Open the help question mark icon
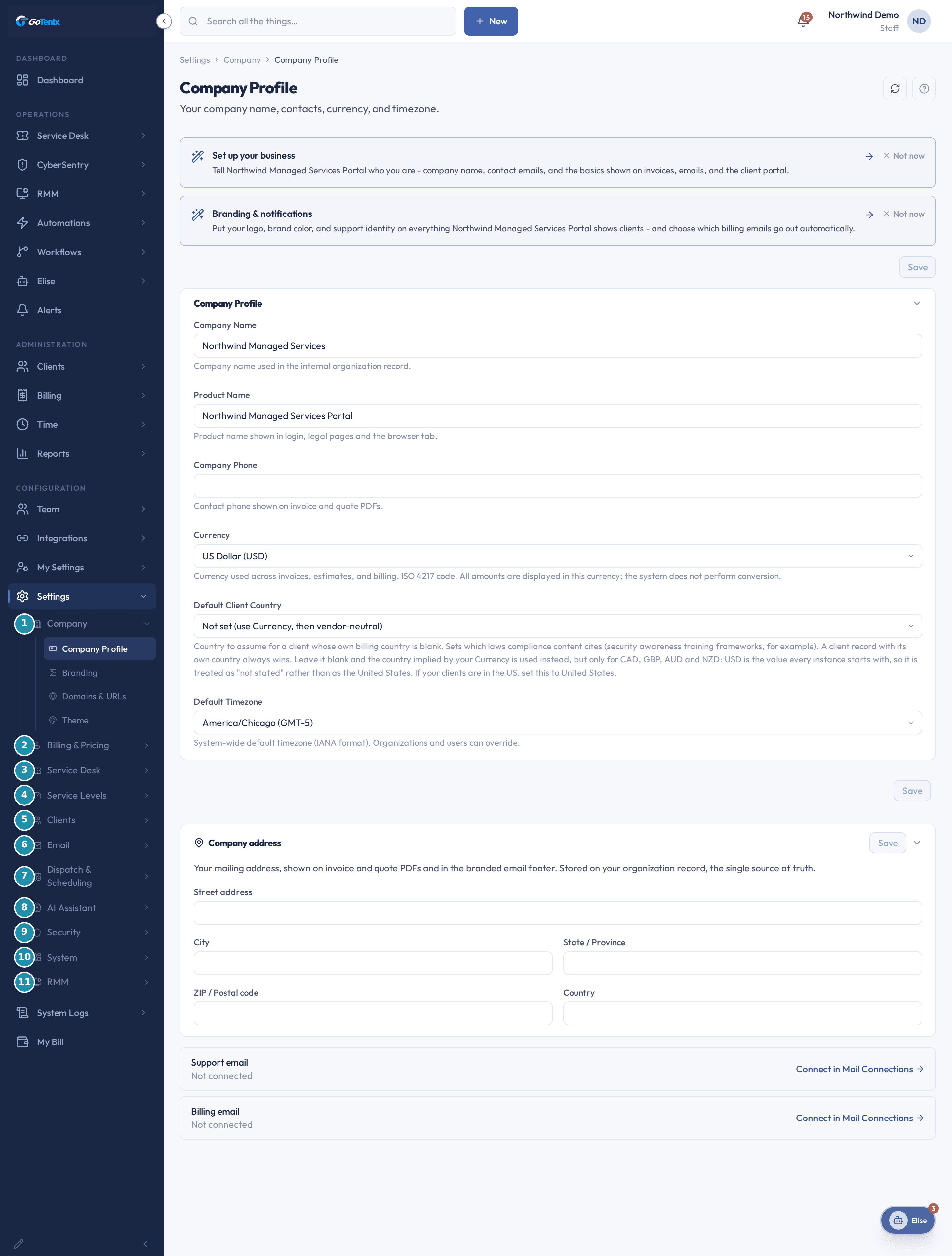This screenshot has width=952, height=1256. tap(924, 89)
